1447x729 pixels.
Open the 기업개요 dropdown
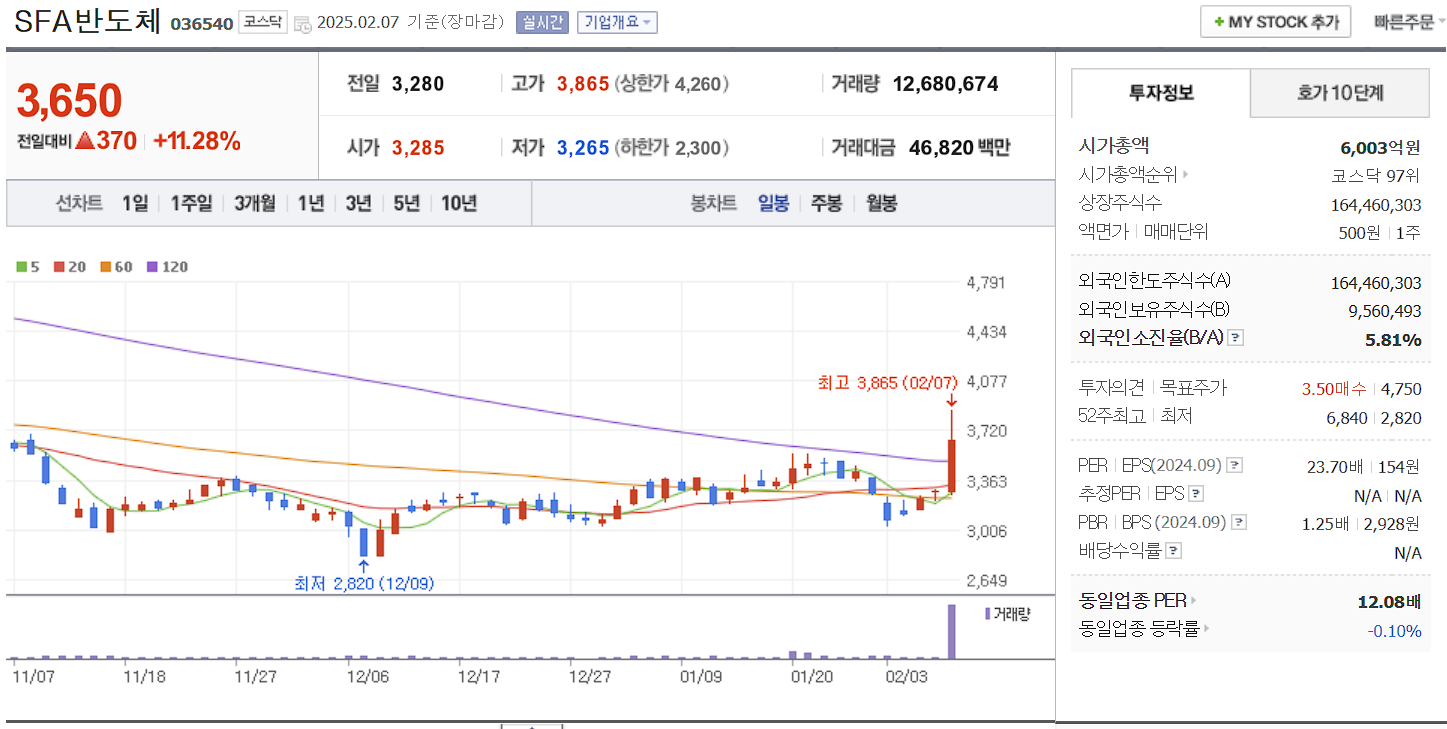coord(616,22)
